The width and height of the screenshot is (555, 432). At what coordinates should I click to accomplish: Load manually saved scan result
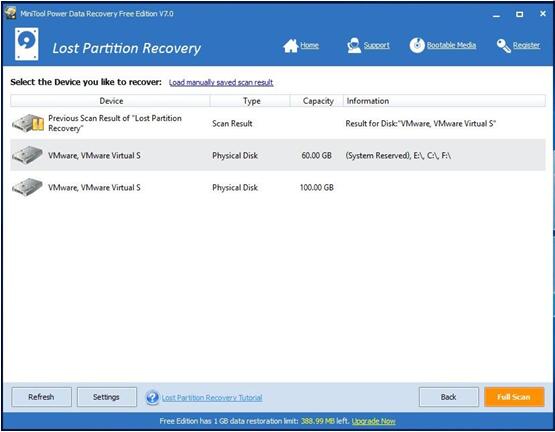(221, 83)
